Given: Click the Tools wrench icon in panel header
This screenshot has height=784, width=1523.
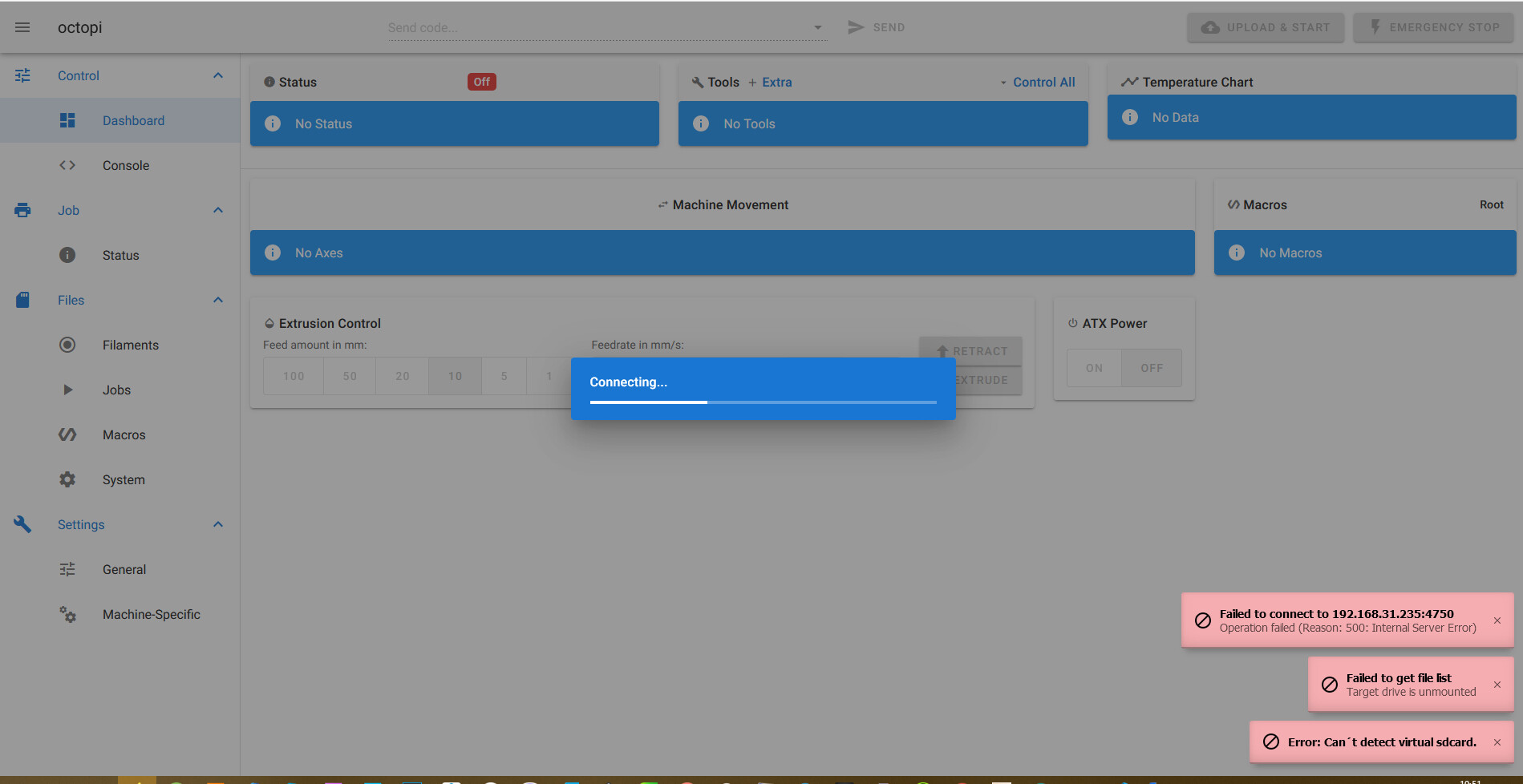Looking at the screenshot, I should point(698,82).
